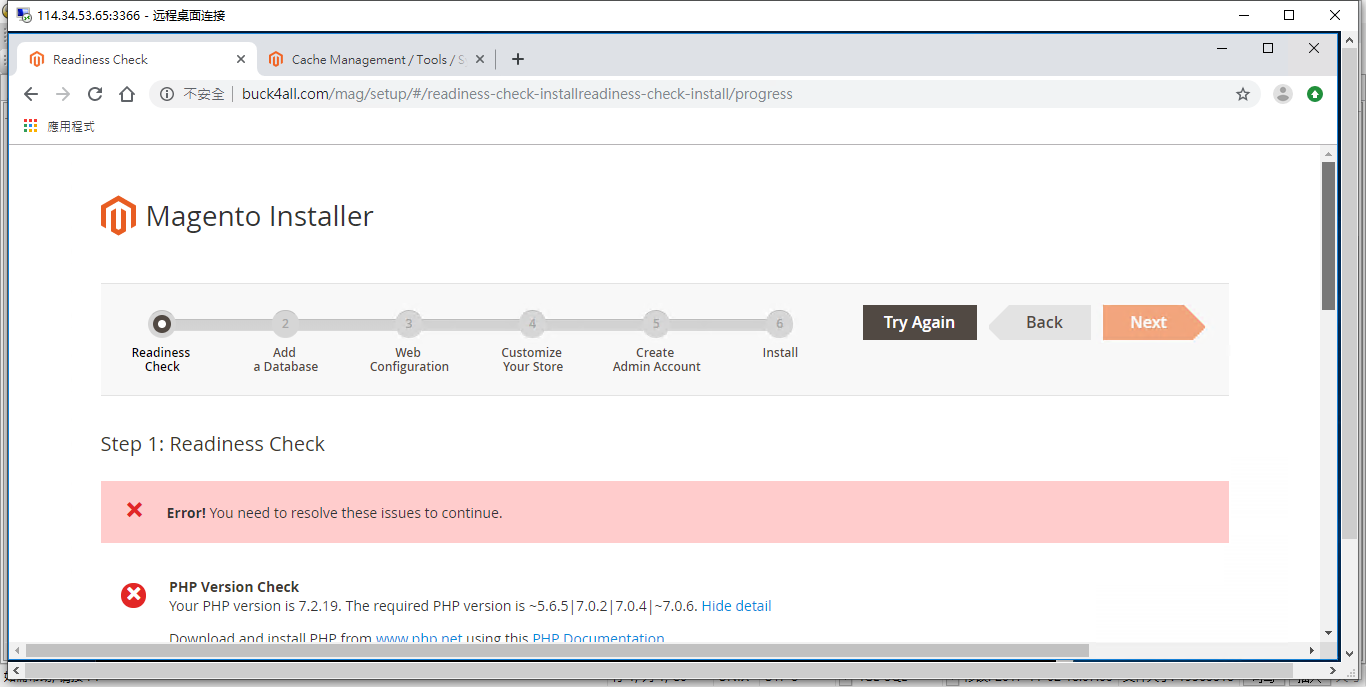Click the scroll down arrow of page scrollbar
The height and width of the screenshot is (687, 1366).
click(x=1328, y=632)
